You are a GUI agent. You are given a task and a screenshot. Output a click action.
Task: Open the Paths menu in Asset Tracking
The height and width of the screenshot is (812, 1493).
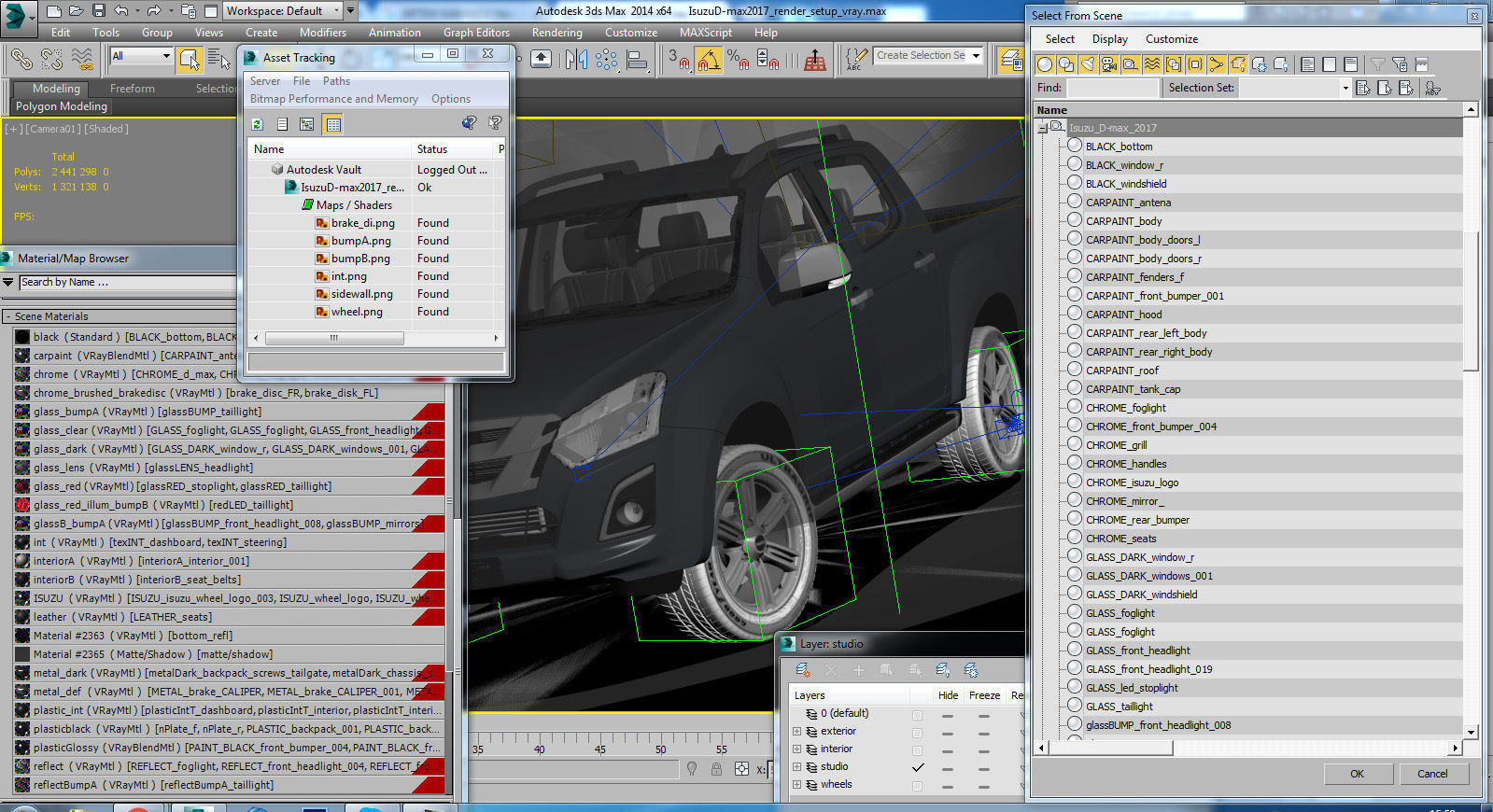pos(336,81)
